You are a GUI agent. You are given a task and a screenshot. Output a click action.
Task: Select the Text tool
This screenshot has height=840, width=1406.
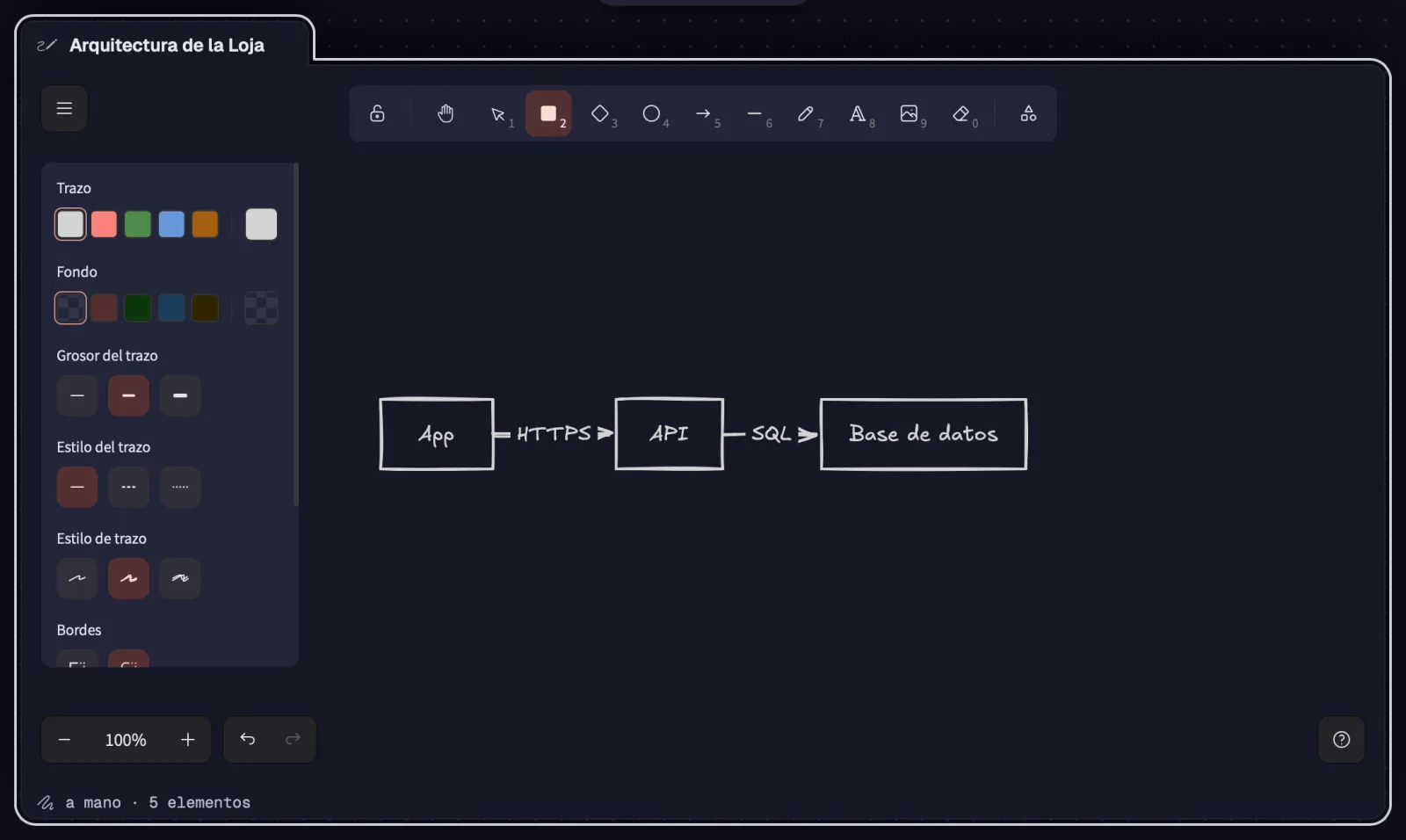click(x=858, y=113)
